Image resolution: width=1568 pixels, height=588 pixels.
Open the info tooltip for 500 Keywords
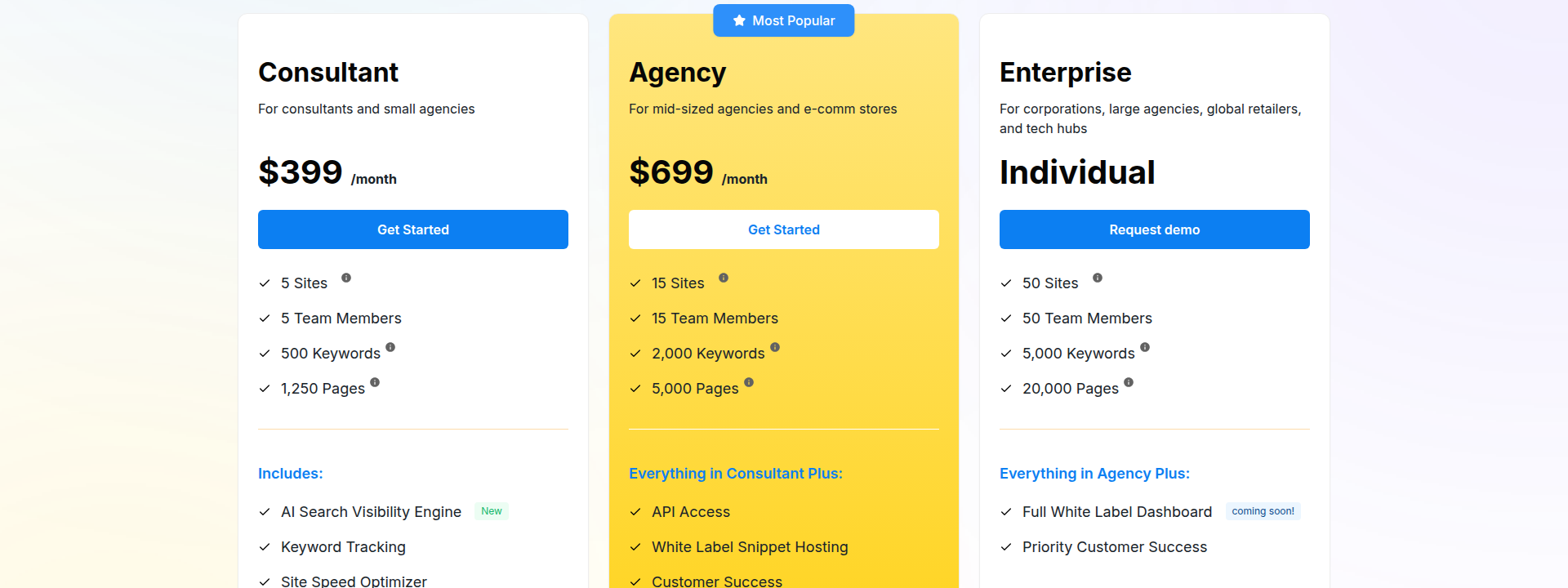[x=391, y=347]
